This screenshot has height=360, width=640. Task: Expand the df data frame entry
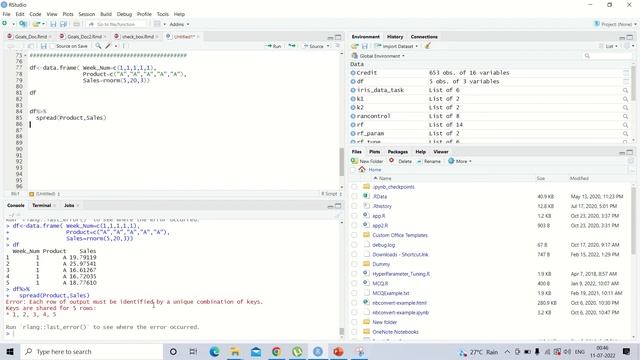click(x=353, y=81)
